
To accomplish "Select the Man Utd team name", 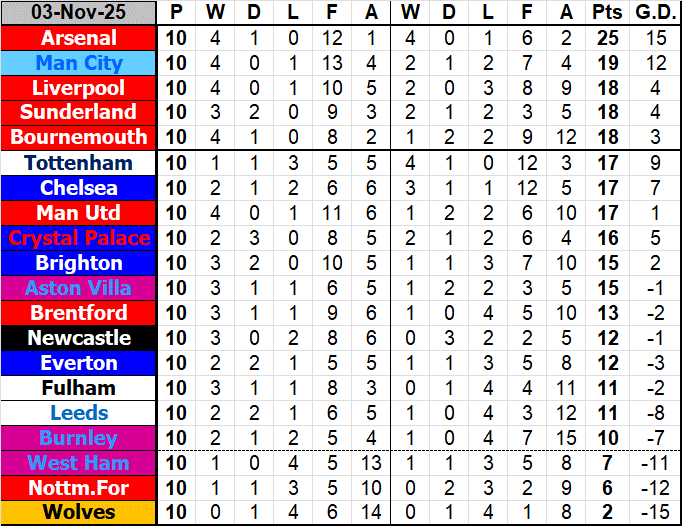I will pos(79,213).
